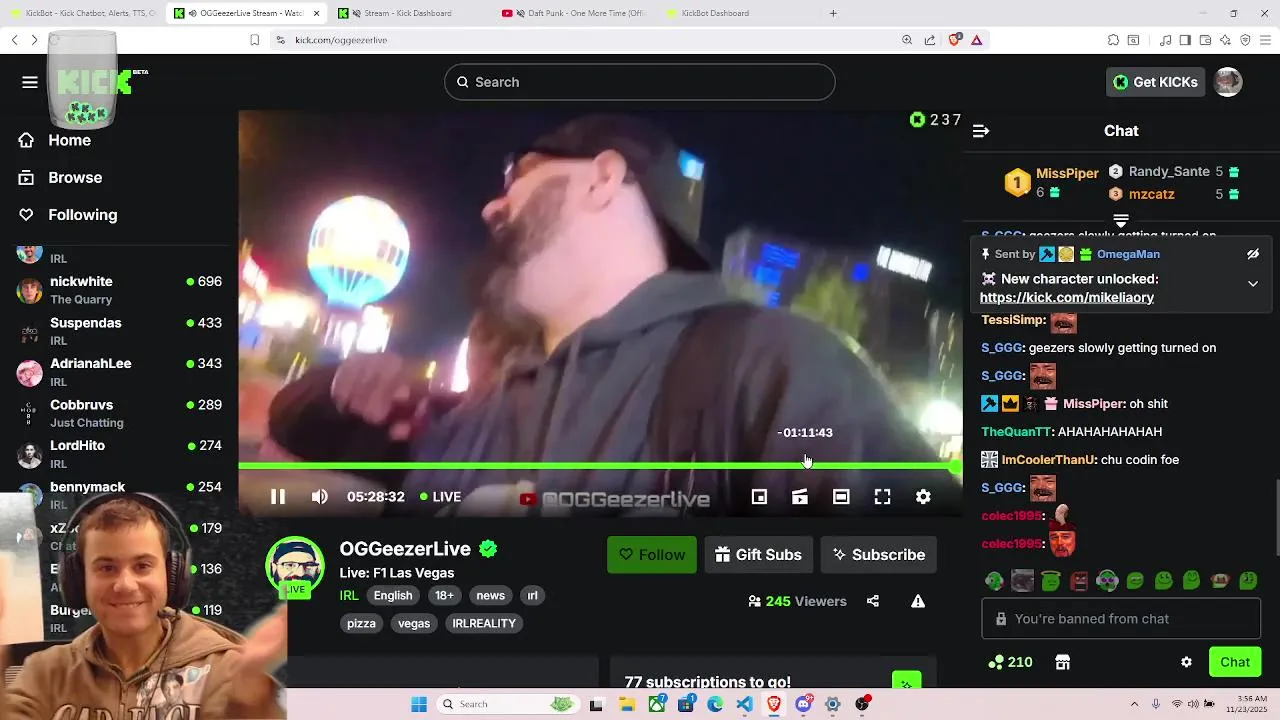Click the video seek bar handle

[955, 466]
